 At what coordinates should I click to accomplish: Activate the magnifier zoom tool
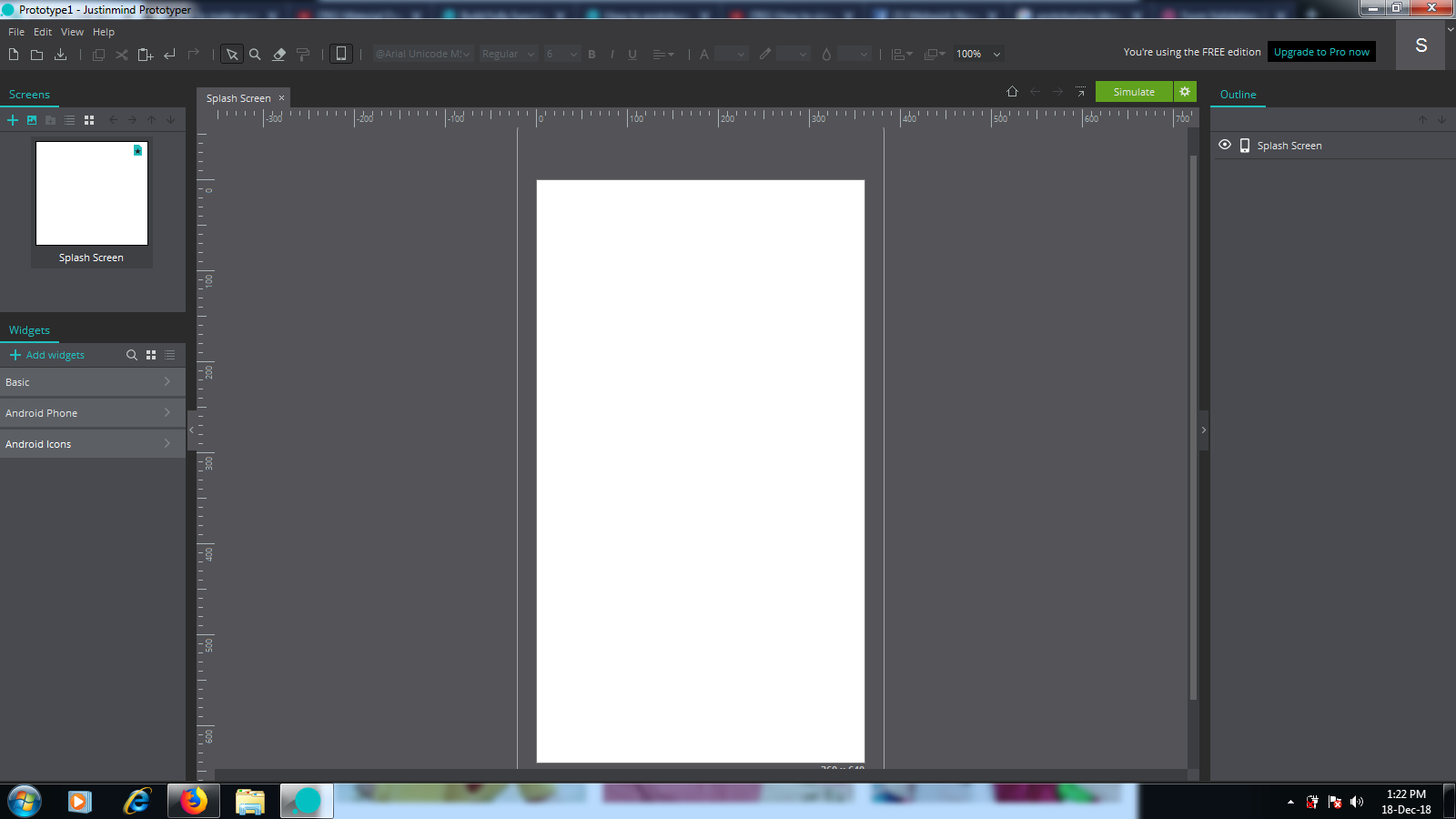[x=255, y=55]
